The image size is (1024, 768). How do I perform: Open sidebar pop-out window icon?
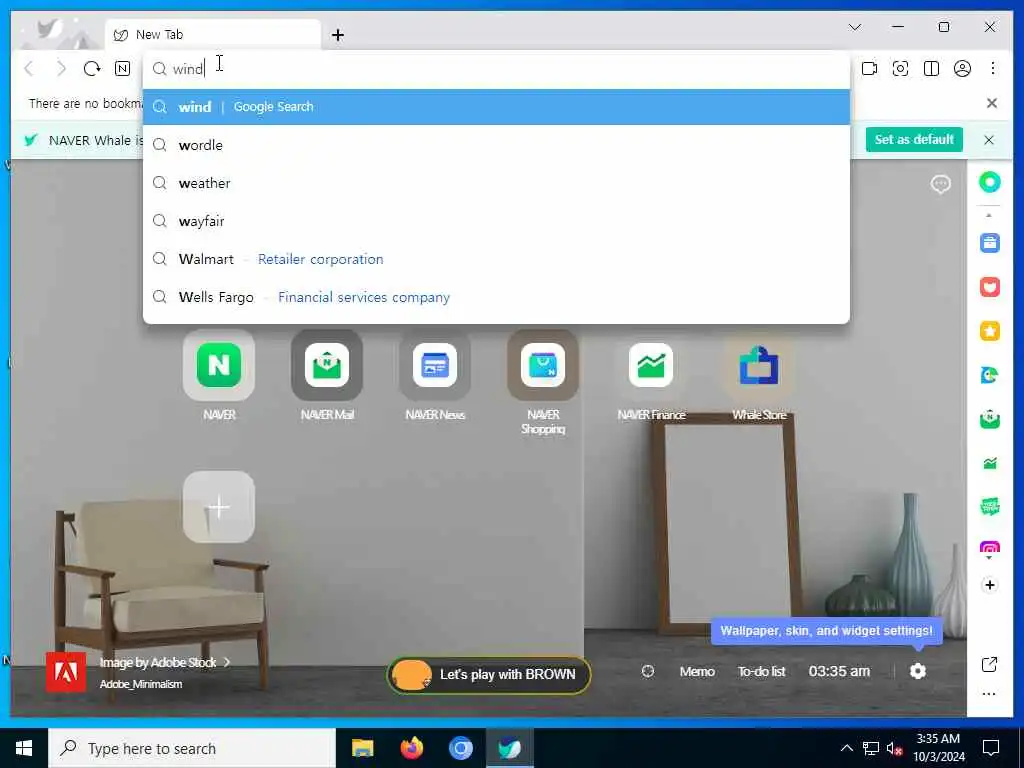click(x=989, y=665)
